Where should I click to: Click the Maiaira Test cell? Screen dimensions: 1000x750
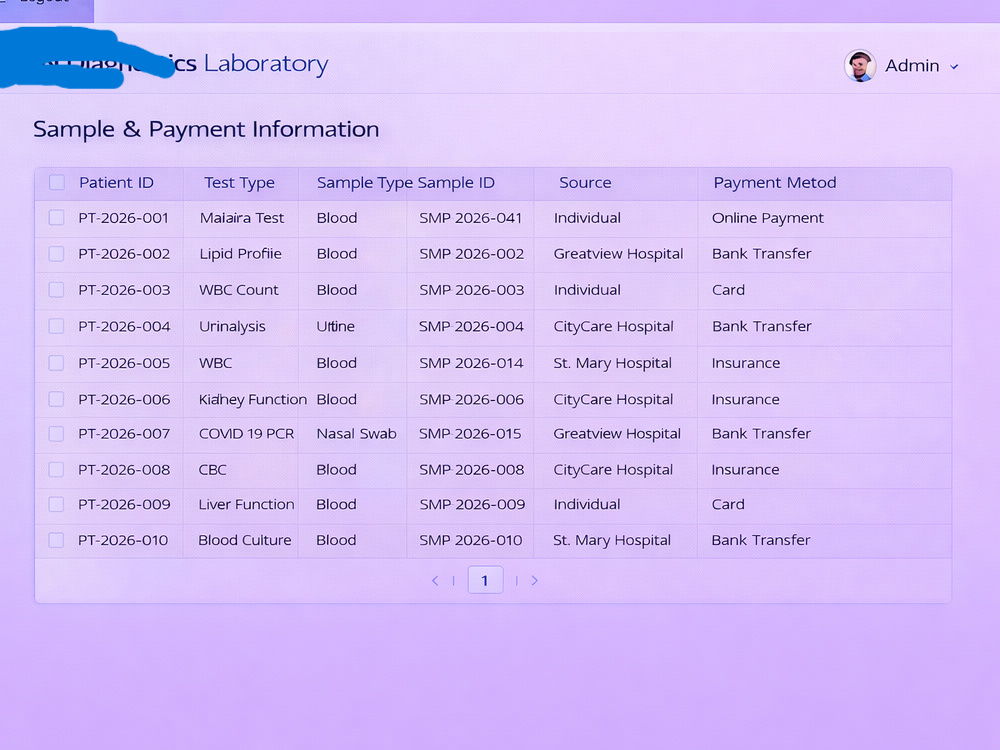(x=242, y=218)
